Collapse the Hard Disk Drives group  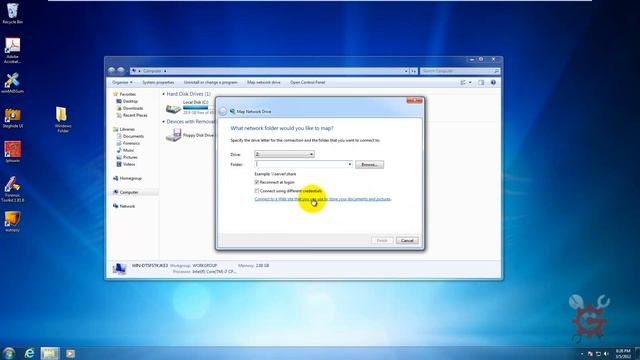point(164,94)
